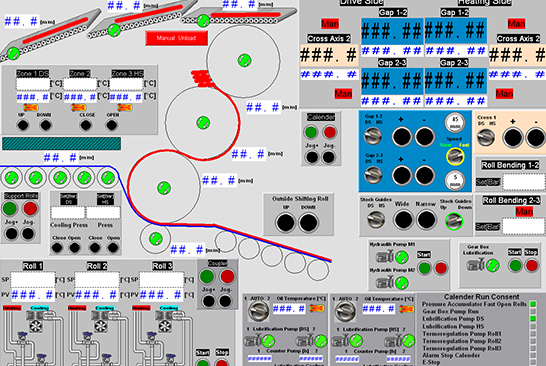
Task: Click the 45 mm gap preset dial
Action: tap(455, 122)
